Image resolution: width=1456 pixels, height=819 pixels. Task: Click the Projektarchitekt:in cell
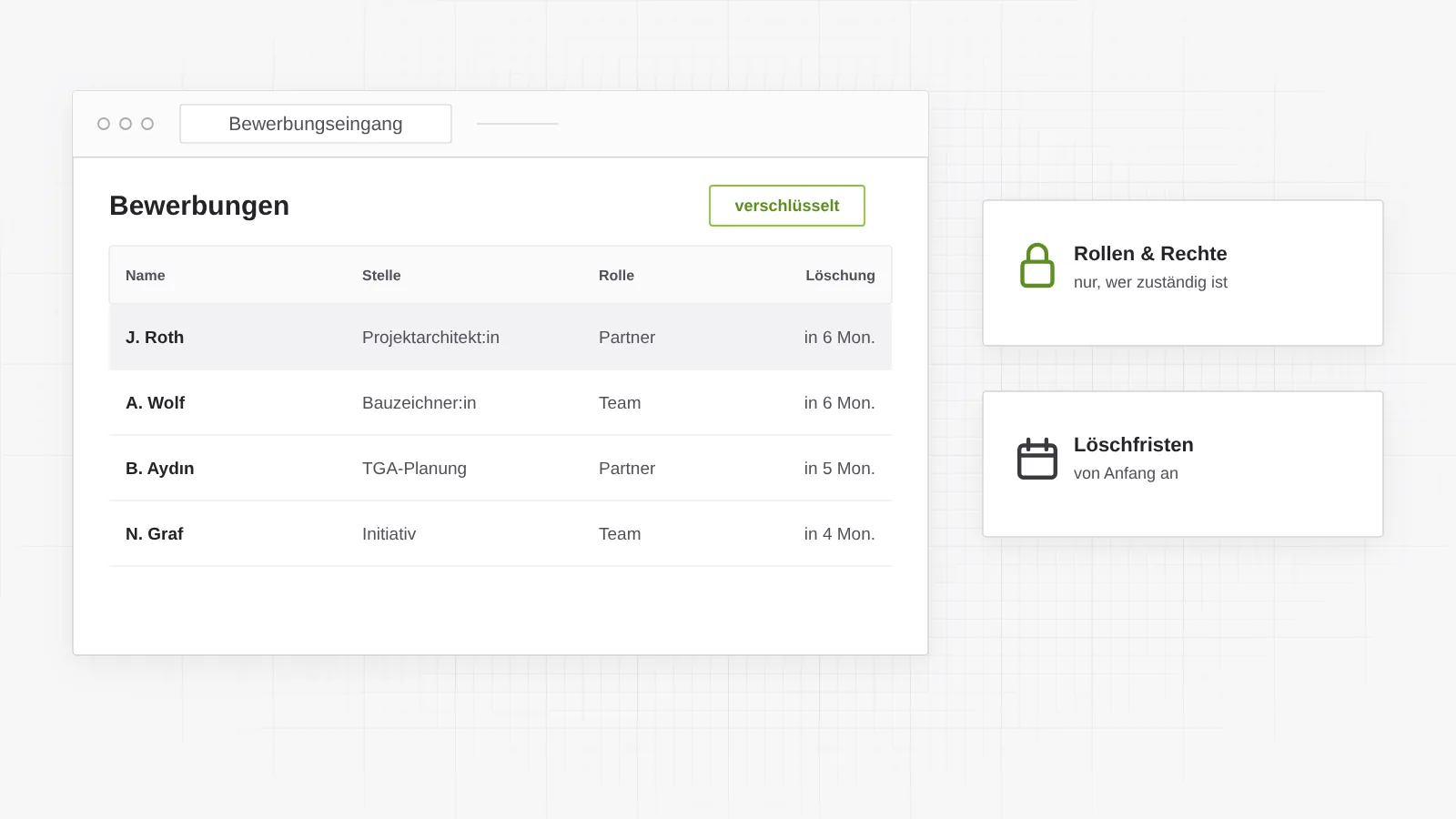tap(430, 338)
